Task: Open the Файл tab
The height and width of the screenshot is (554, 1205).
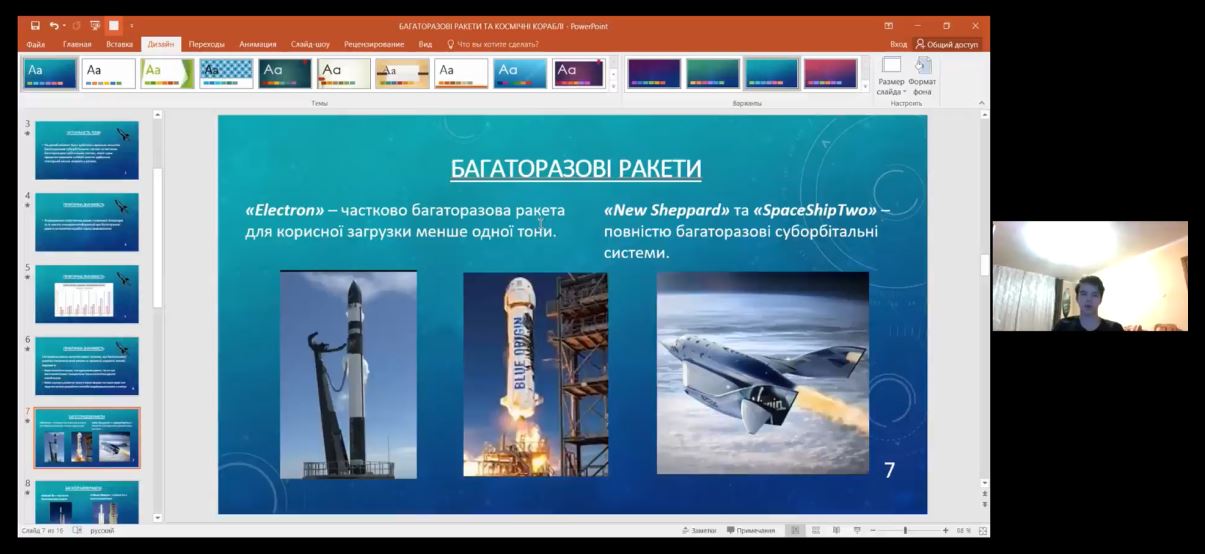Action: pos(36,44)
